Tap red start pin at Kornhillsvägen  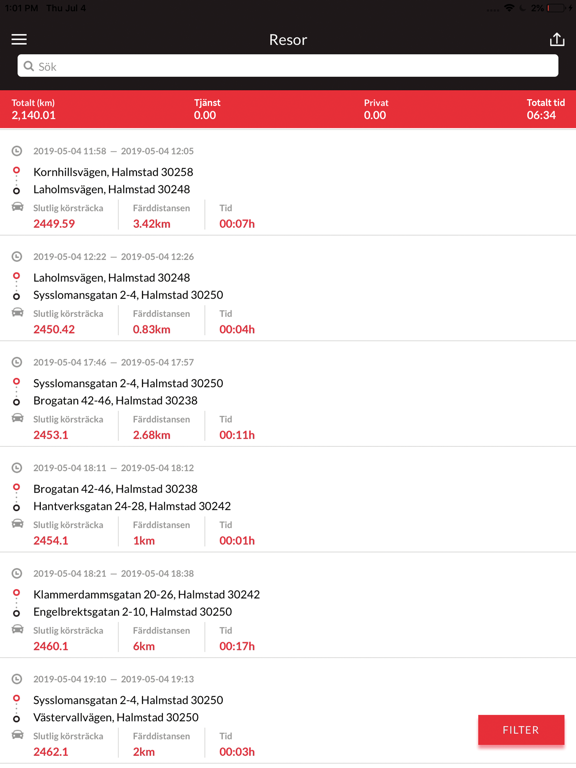(16, 171)
